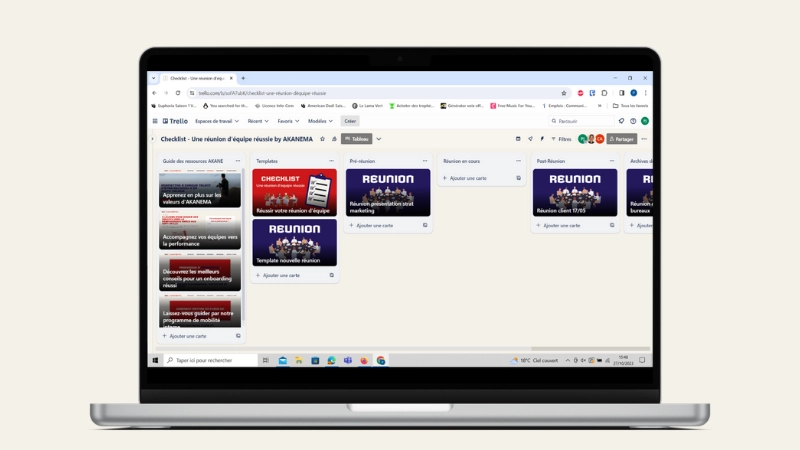Click the Trello home logo
800x450 pixels.
pos(175,121)
